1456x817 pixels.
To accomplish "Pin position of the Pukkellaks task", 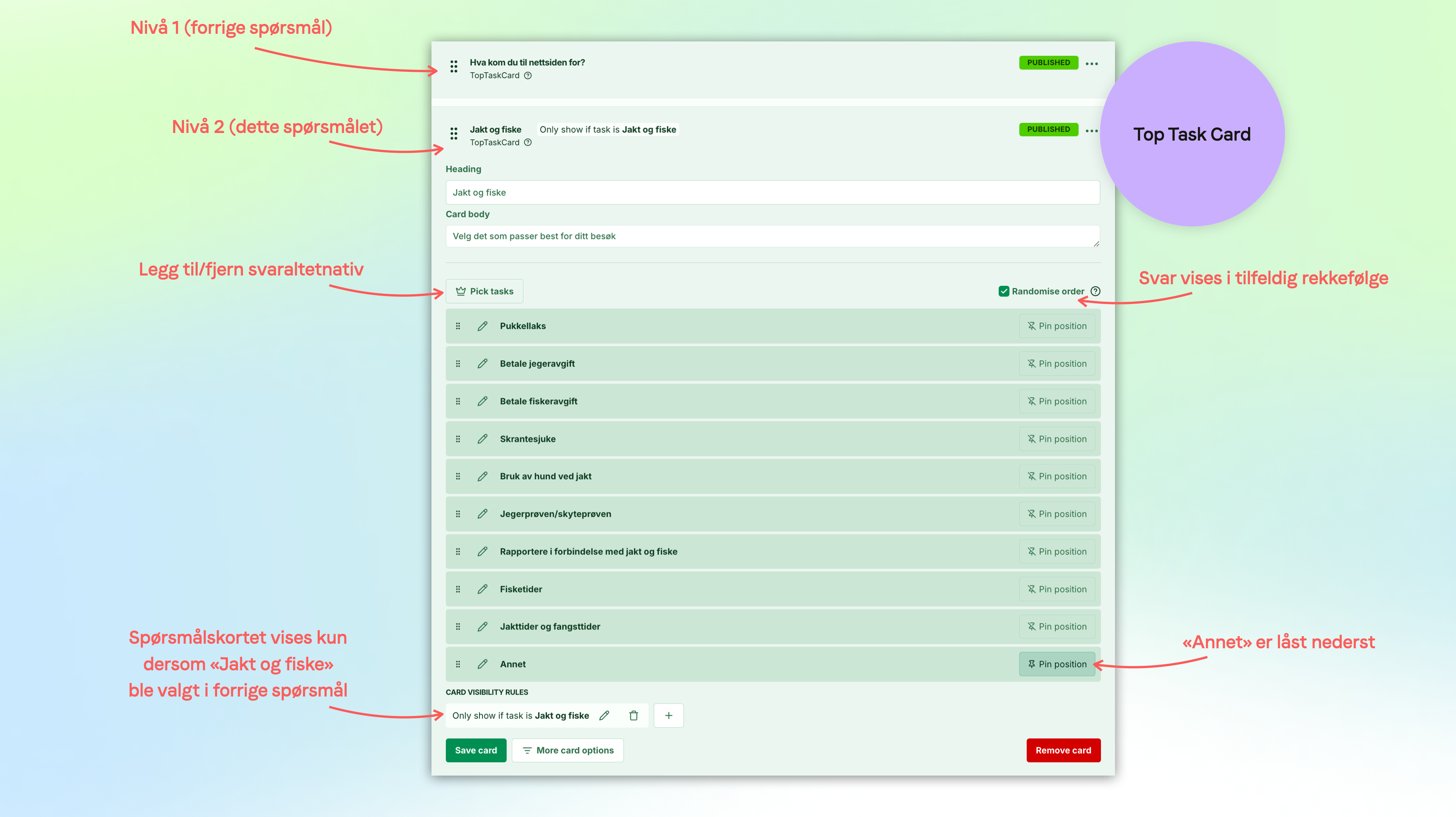I will coord(1056,326).
